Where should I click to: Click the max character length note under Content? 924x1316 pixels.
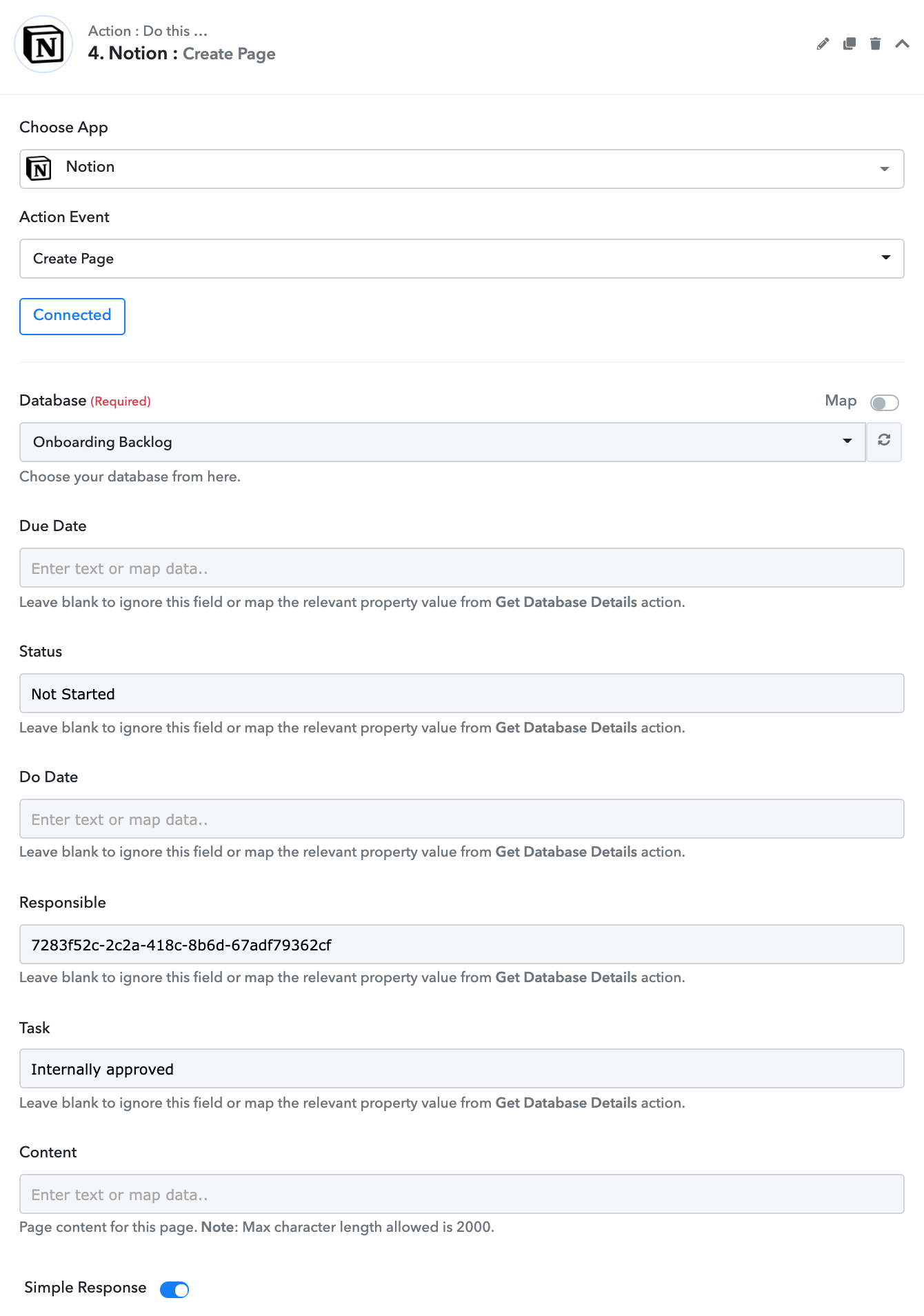coord(257,1227)
